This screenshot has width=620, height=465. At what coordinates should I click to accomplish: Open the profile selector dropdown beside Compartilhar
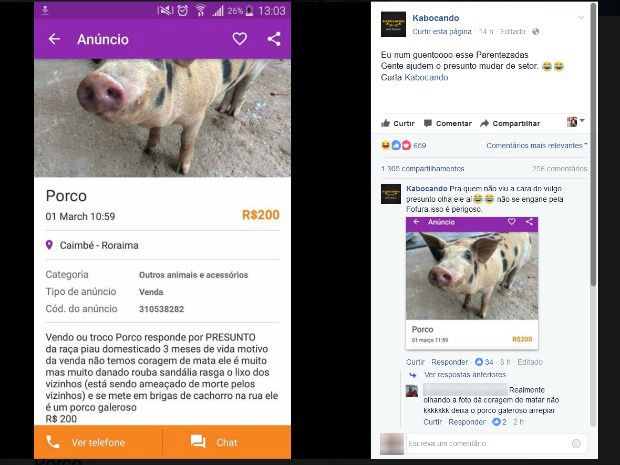(x=576, y=122)
